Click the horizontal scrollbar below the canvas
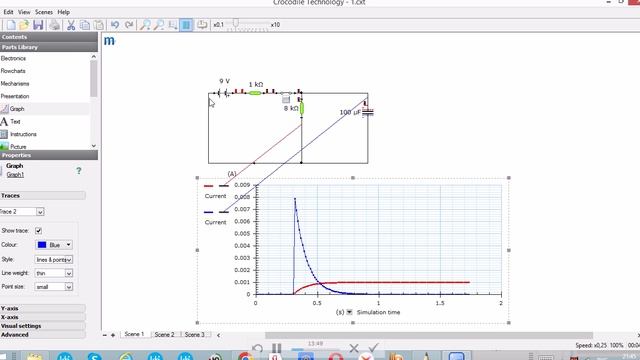 429,335
